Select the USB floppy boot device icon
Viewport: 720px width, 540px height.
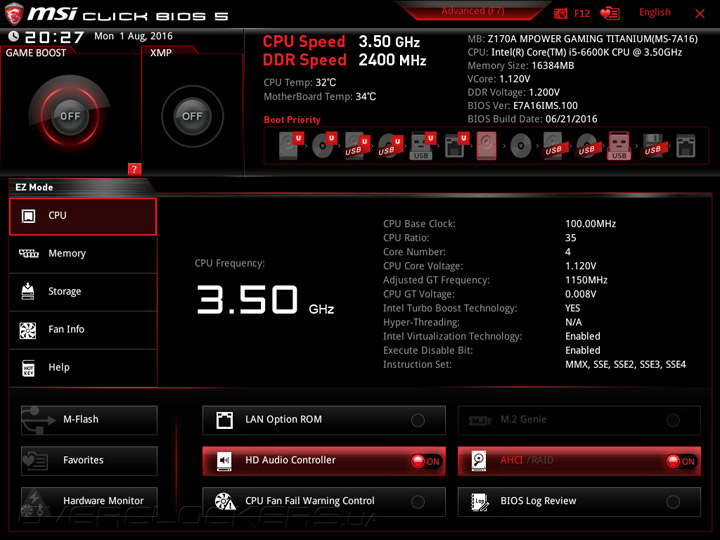point(653,146)
